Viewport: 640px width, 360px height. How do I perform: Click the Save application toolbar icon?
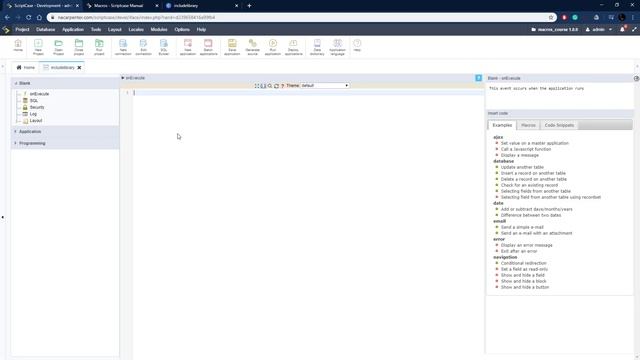pos(232,47)
